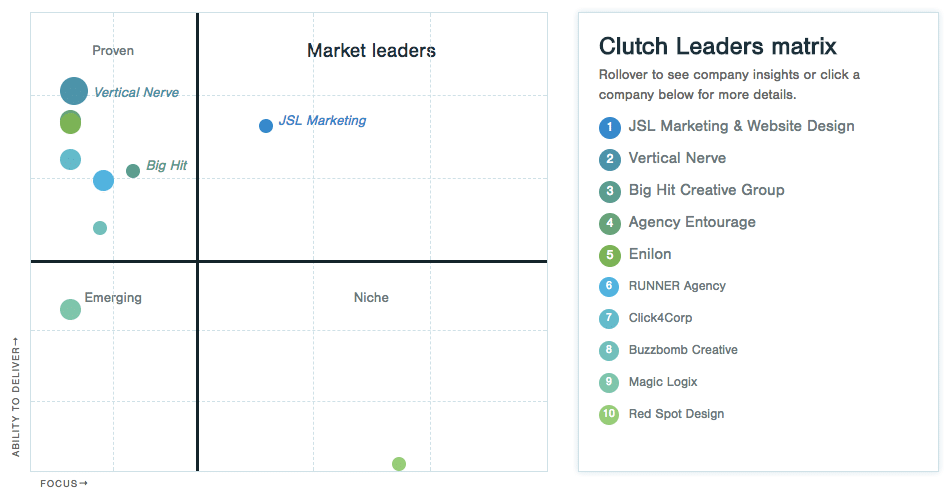The width and height of the screenshot is (944, 490).
Task: Open Agency Entourage company details
Action: pos(692,222)
